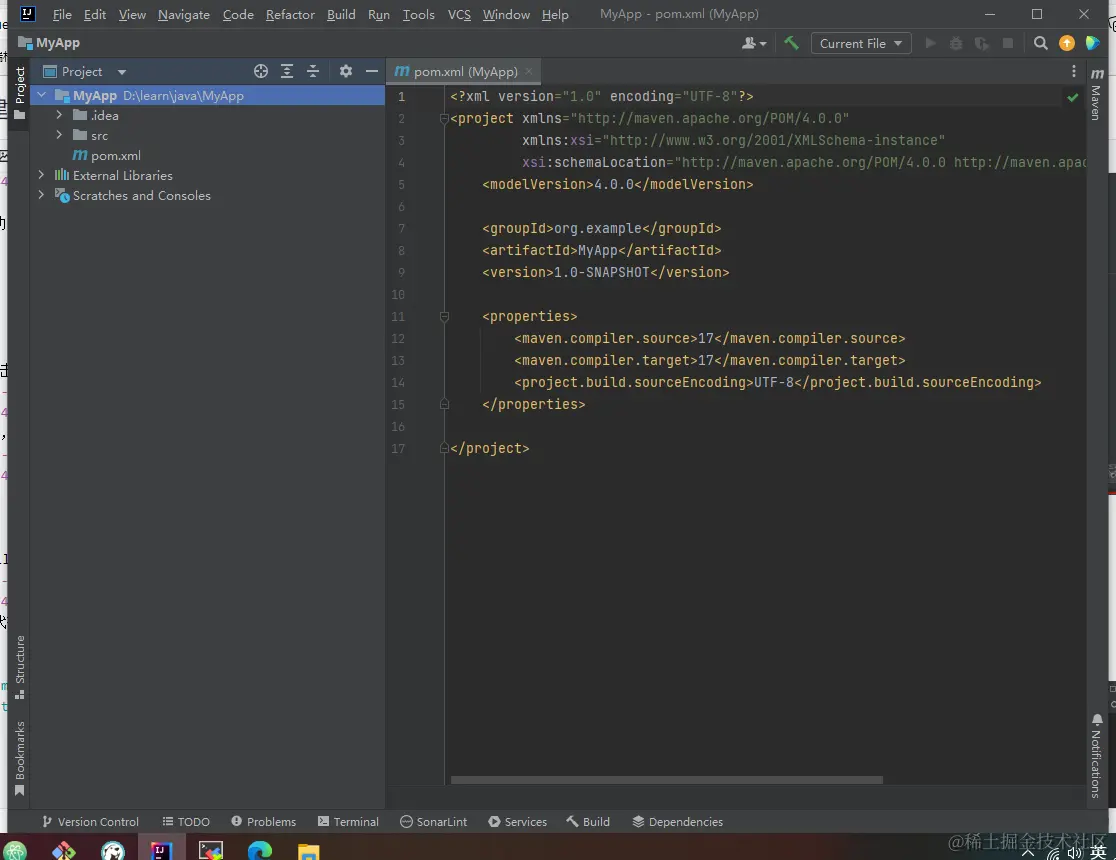Open the Maven tool window
1116x860 pixels.
click(1097, 93)
